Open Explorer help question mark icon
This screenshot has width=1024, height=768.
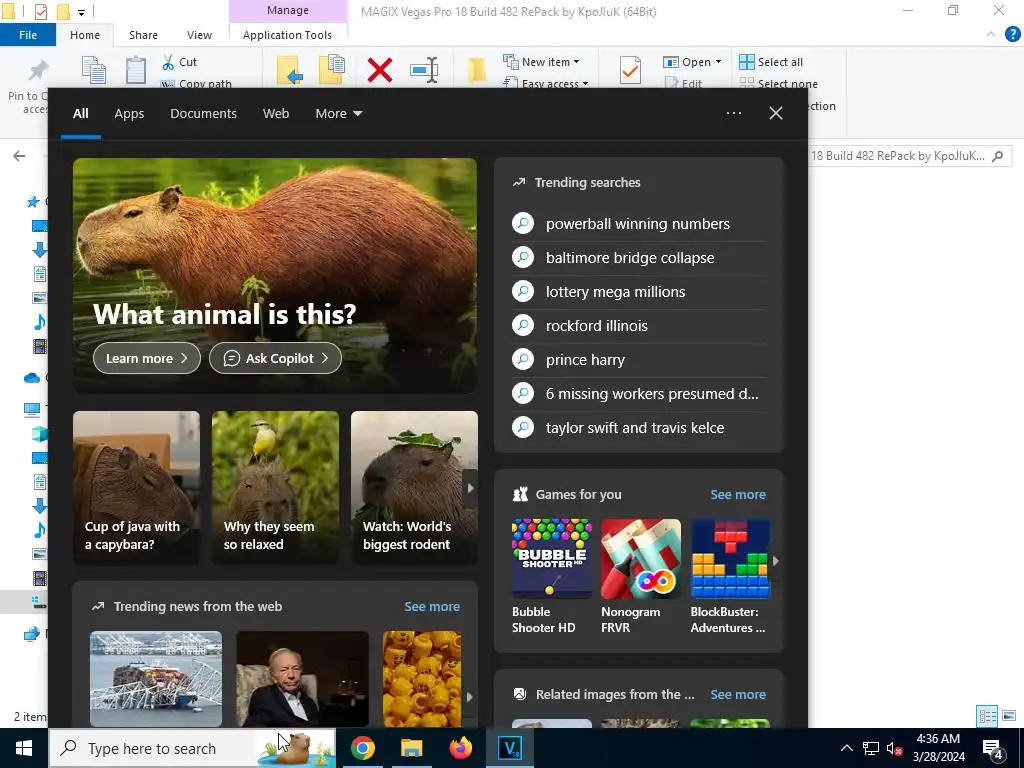pyautogui.click(x=1012, y=35)
